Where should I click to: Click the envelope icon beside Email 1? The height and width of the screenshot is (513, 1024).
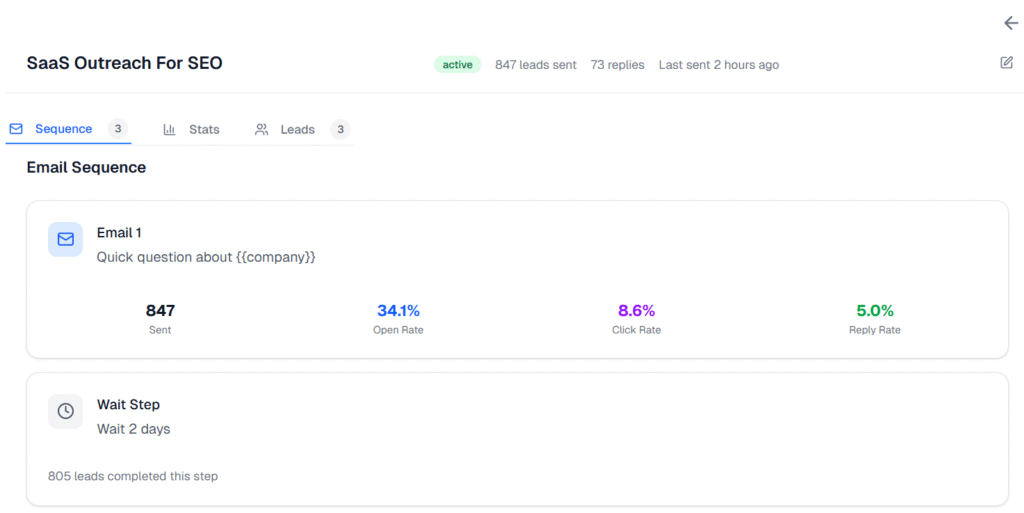(x=65, y=240)
